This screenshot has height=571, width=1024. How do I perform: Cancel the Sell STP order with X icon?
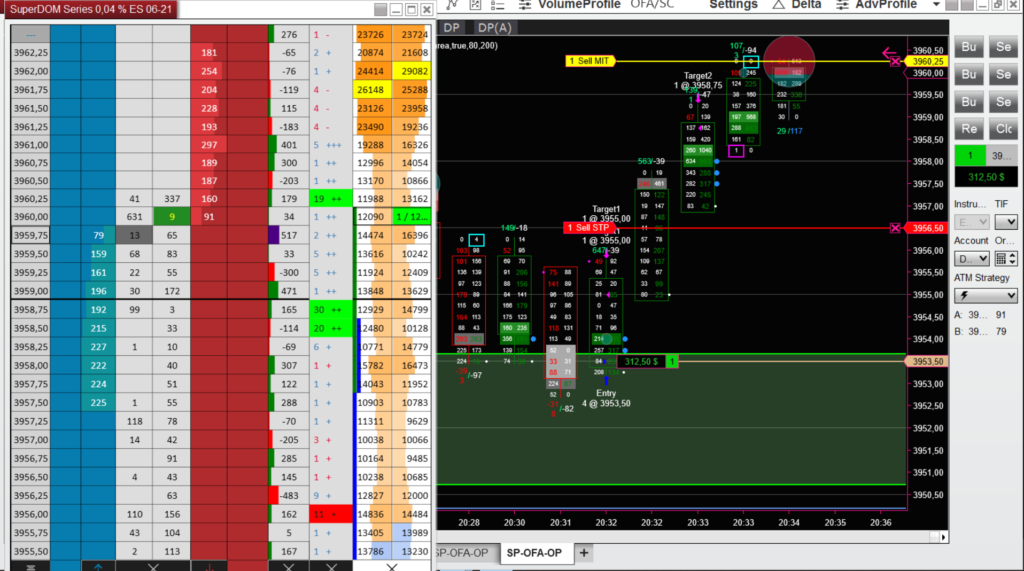tap(895, 228)
